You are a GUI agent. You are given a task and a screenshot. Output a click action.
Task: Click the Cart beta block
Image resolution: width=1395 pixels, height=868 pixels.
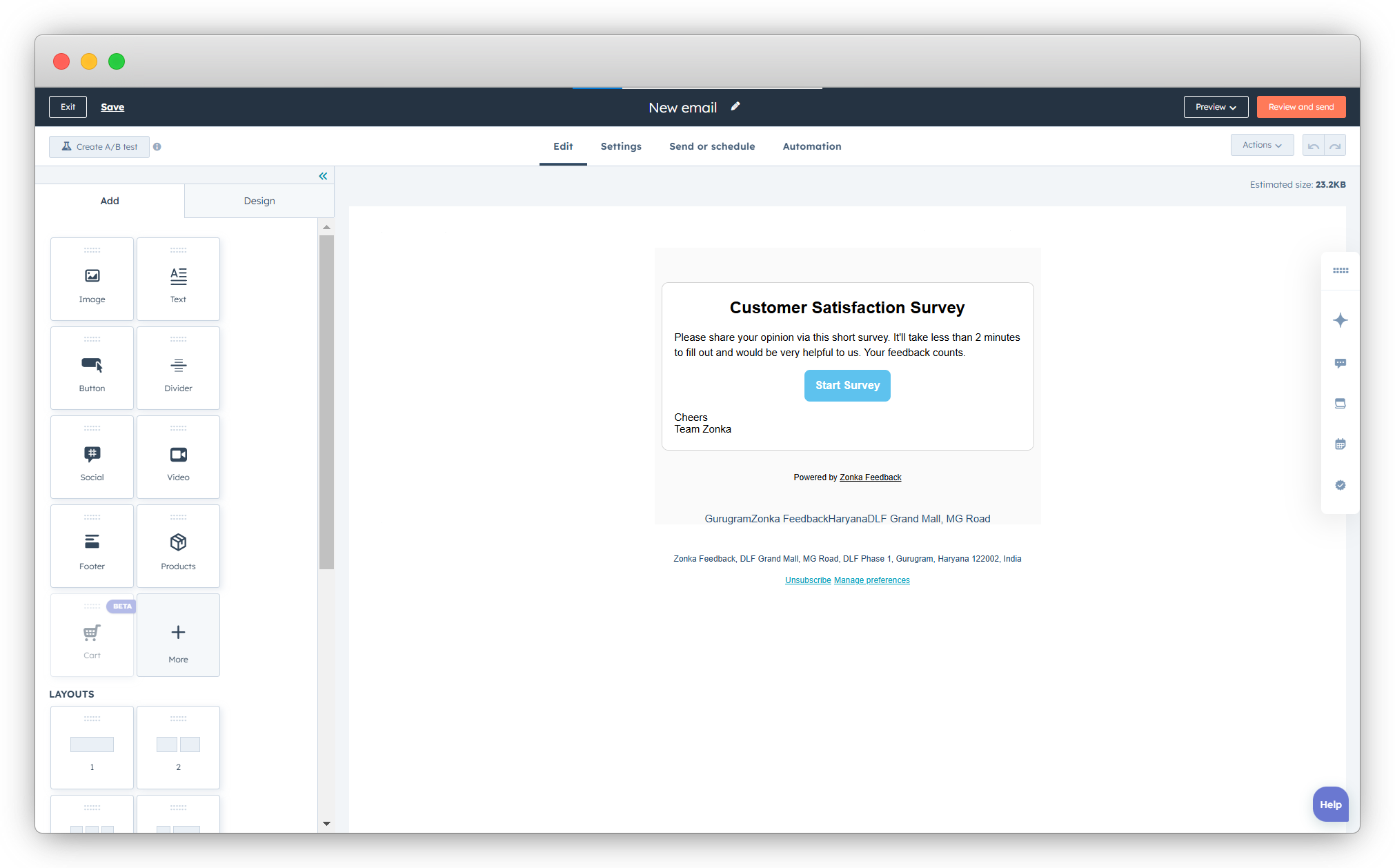(x=92, y=635)
